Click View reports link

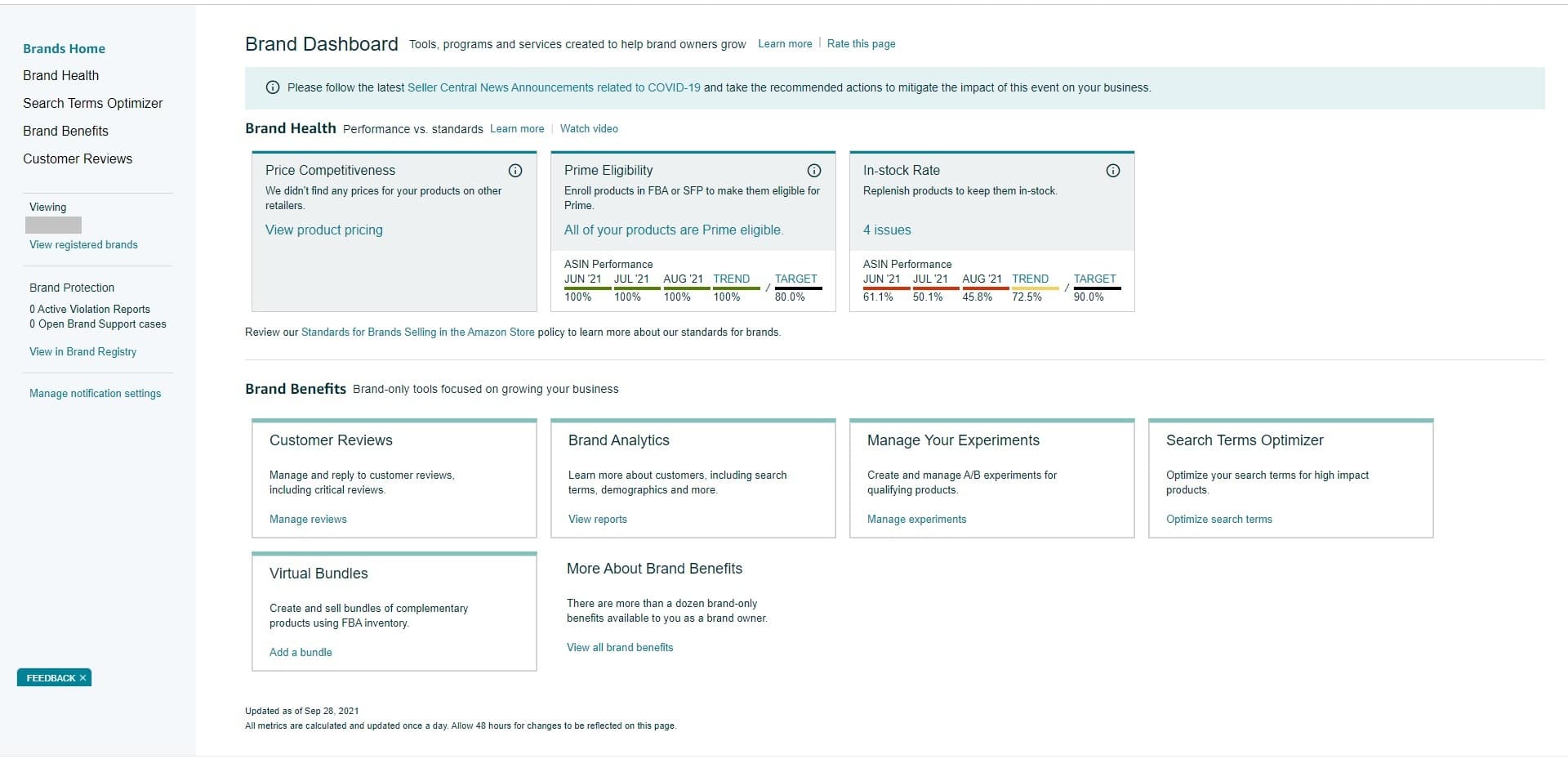[598, 519]
